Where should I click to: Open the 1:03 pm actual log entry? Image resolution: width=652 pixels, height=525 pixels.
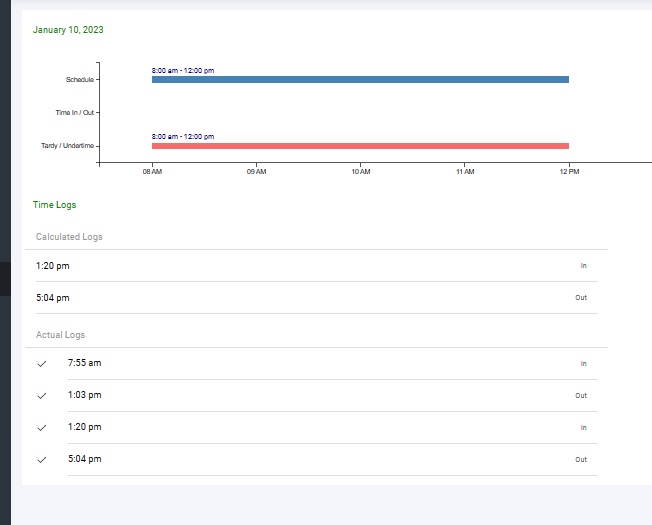point(84,395)
